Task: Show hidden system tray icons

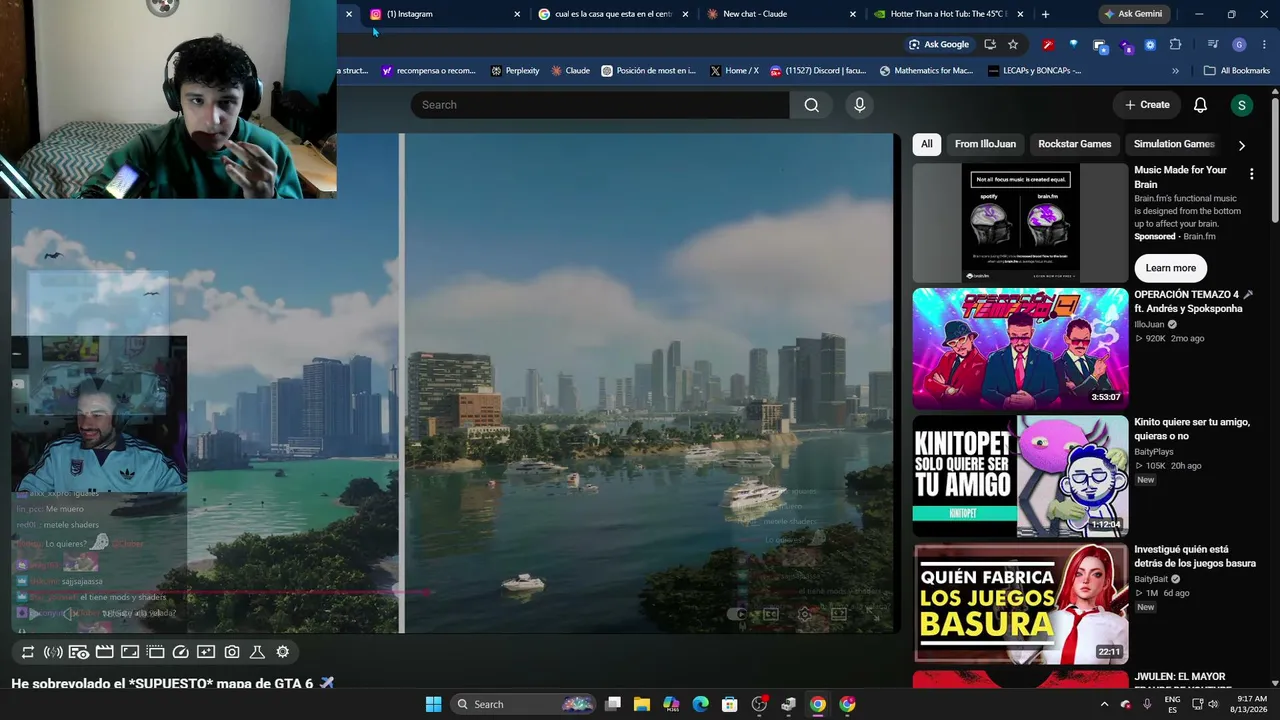Action: click(1104, 704)
